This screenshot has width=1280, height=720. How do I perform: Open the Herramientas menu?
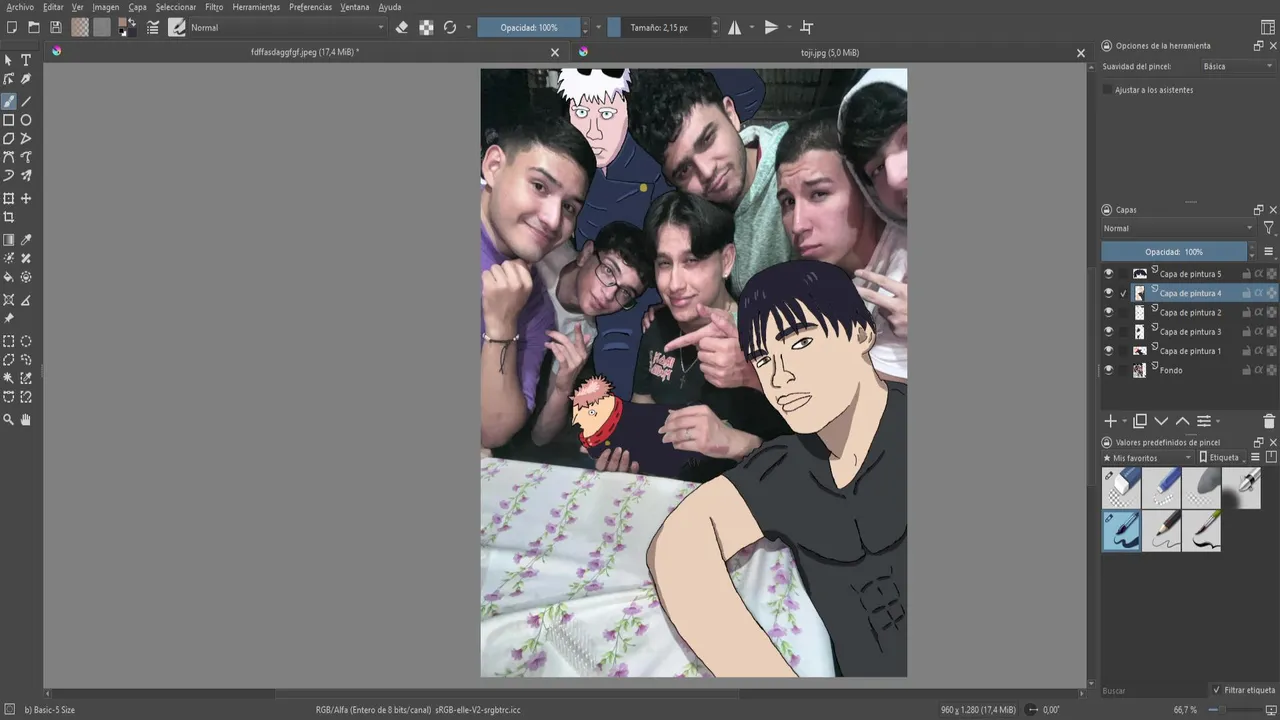(x=256, y=7)
